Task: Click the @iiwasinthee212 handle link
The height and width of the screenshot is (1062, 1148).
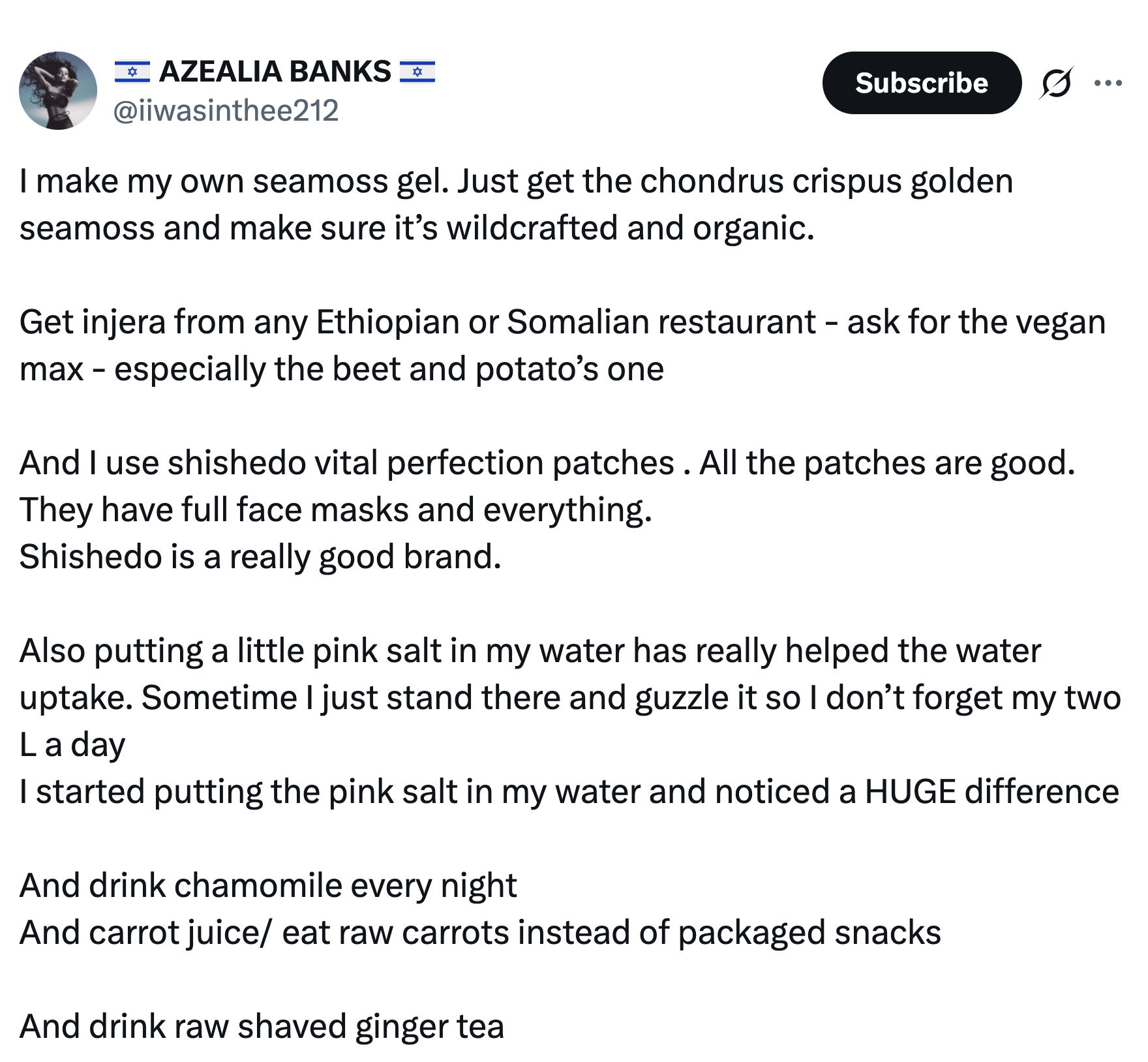Action: point(226,111)
